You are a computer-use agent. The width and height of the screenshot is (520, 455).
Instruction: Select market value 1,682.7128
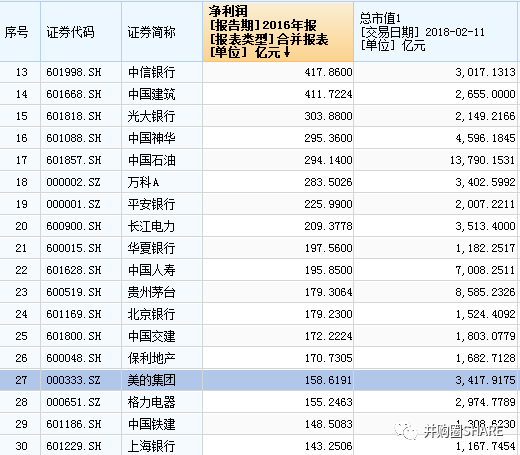click(x=435, y=358)
